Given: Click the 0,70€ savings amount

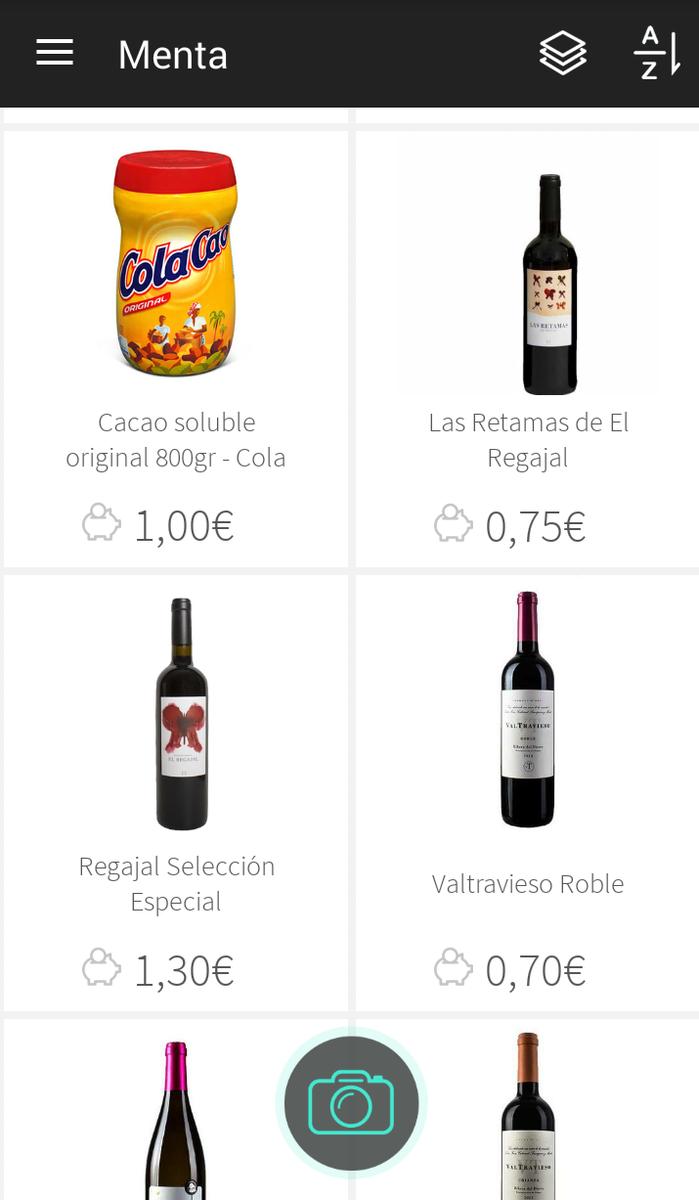Looking at the screenshot, I should 535,970.
